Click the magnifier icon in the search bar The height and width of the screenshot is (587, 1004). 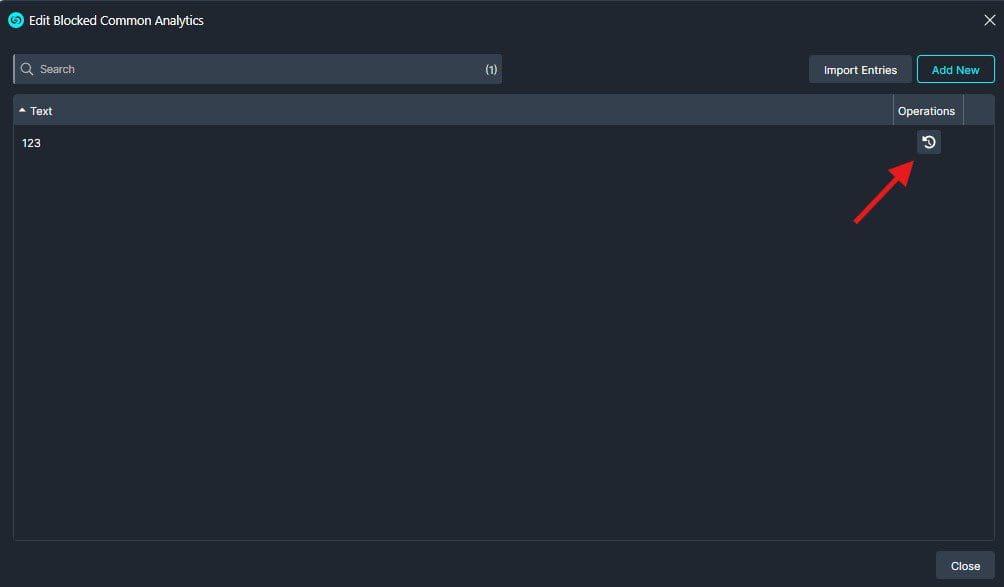(x=27, y=69)
